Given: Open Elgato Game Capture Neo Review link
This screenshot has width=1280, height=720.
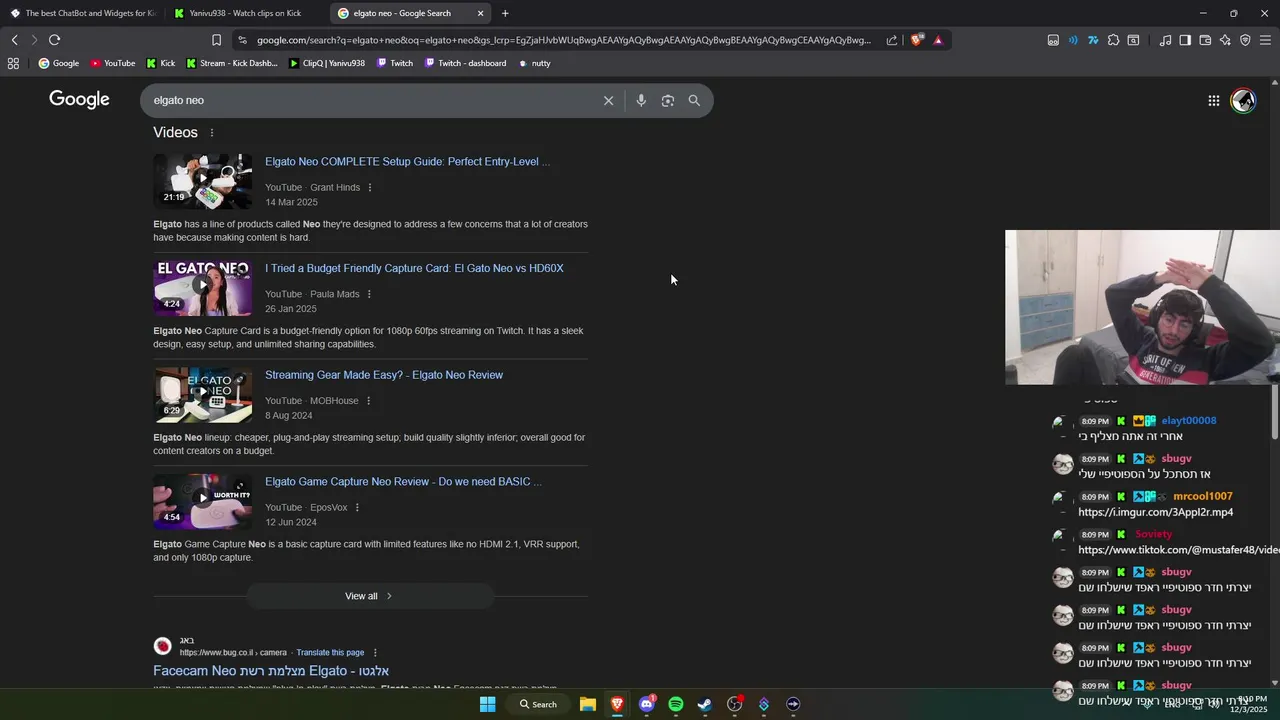Looking at the screenshot, I should pyautogui.click(x=403, y=482).
